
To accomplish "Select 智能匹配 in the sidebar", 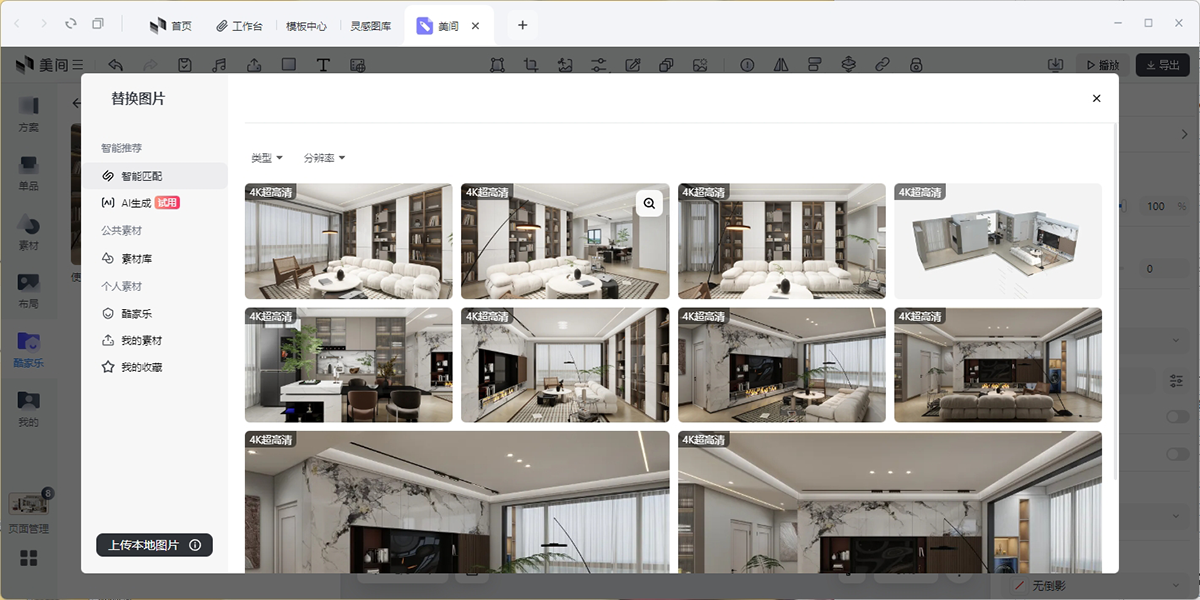I will click(x=149, y=176).
